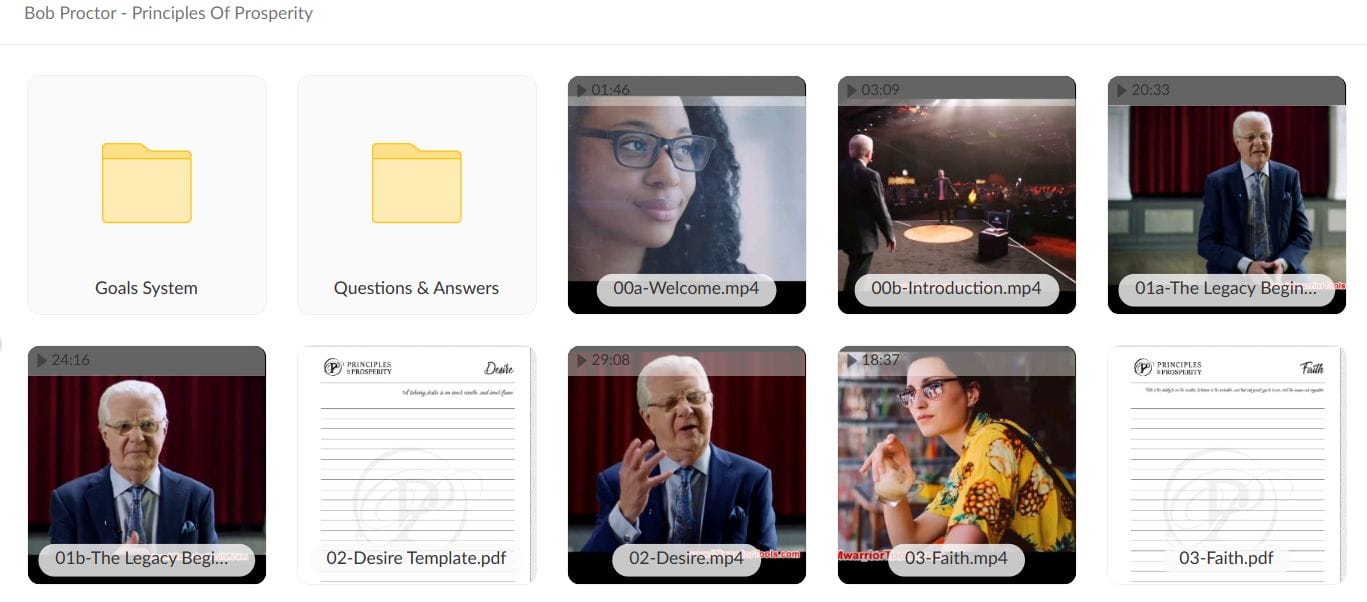
Task: Open the Questions & Answers folder icon
Action: click(416, 183)
